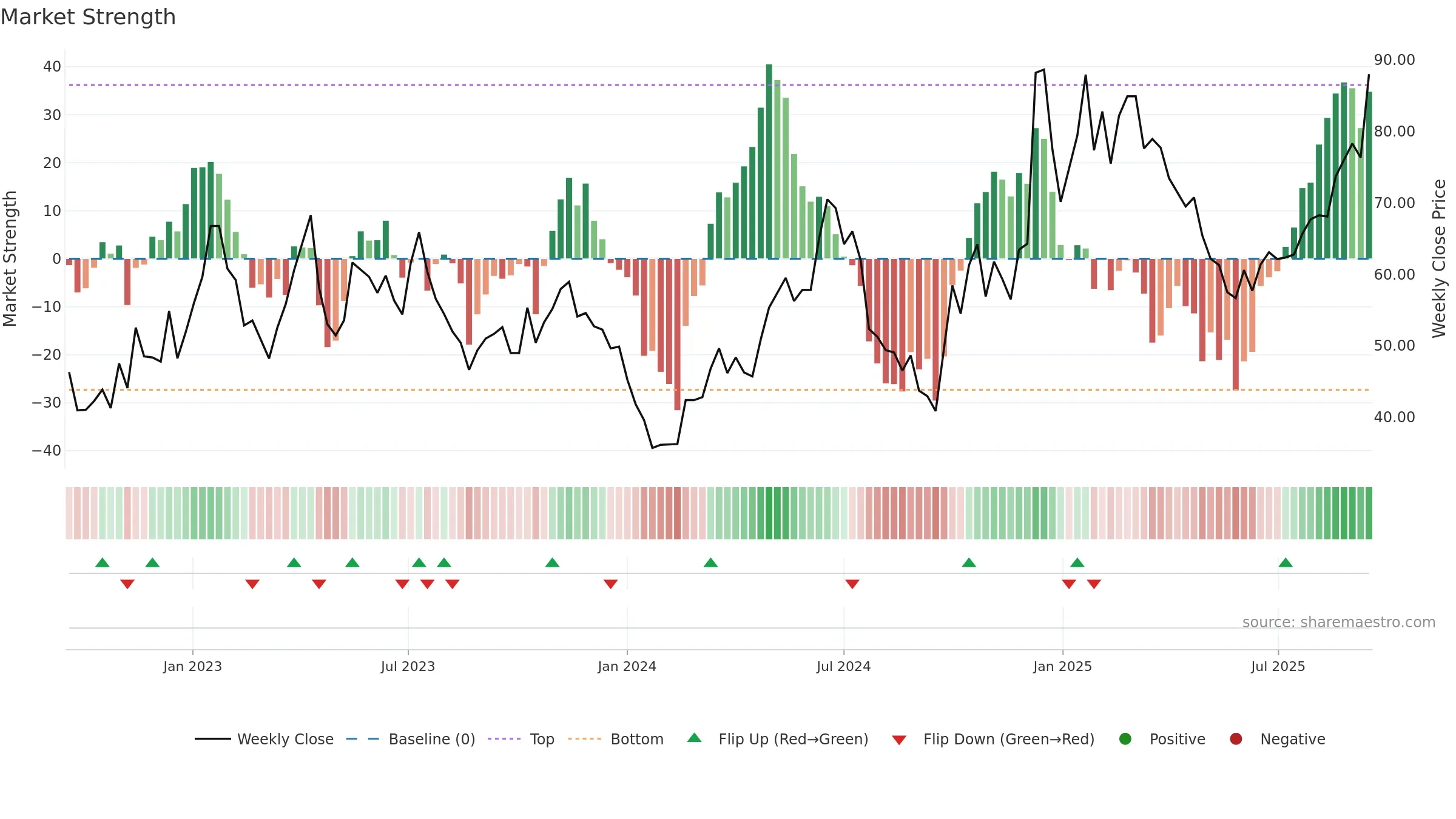Click the red down-triangle icon in legend
This screenshot has height=819, width=1456.
tap(899, 740)
